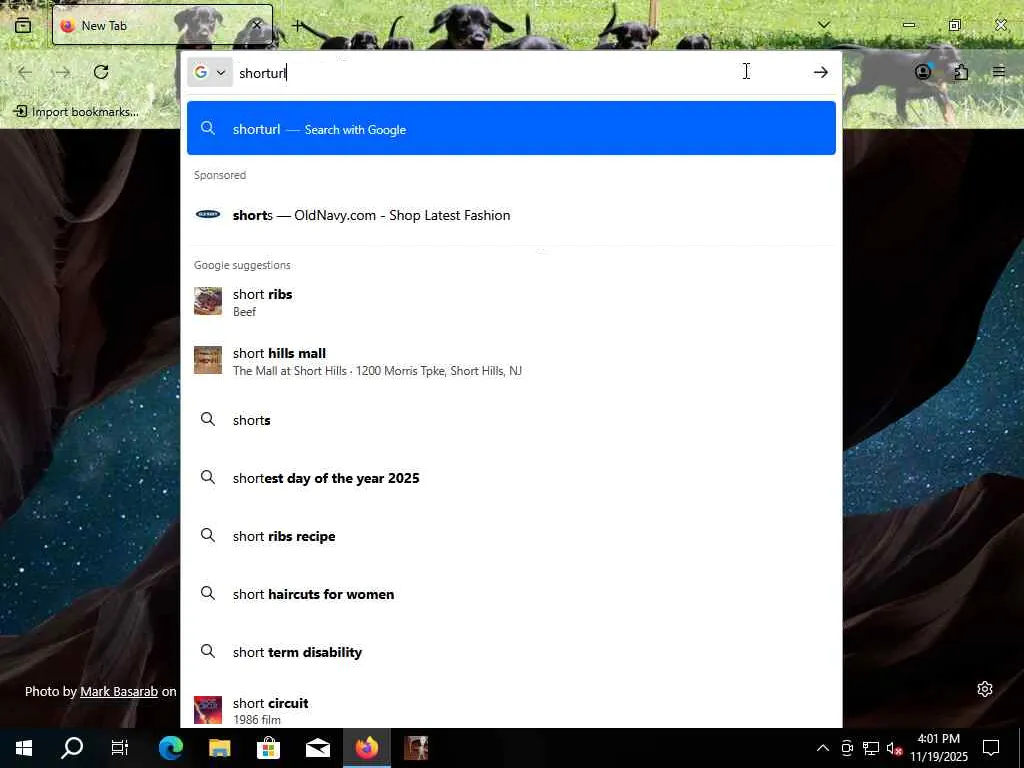
Task: Click the Meet Now tray icon
Action: [x=847, y=748]
